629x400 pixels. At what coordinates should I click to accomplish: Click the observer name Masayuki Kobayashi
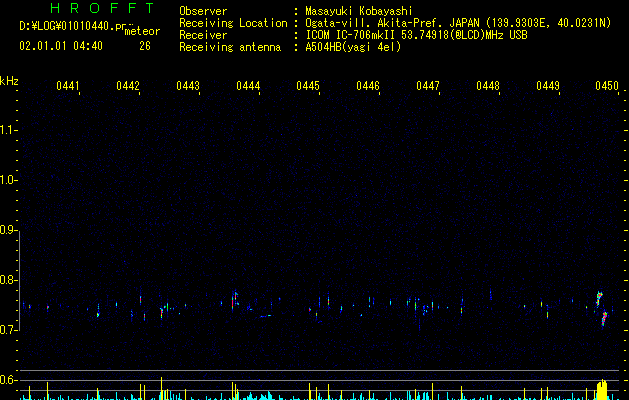[x=359, y=11]
